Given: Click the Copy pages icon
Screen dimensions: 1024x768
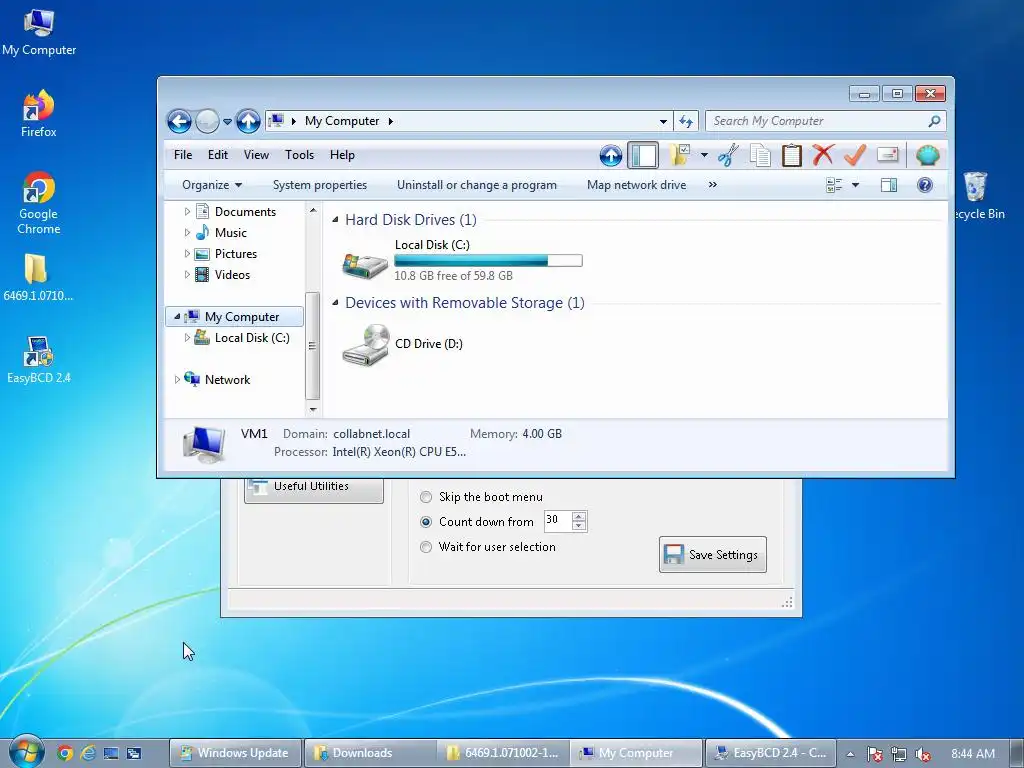Looking at the screenshot, I should tap(760, 155).
